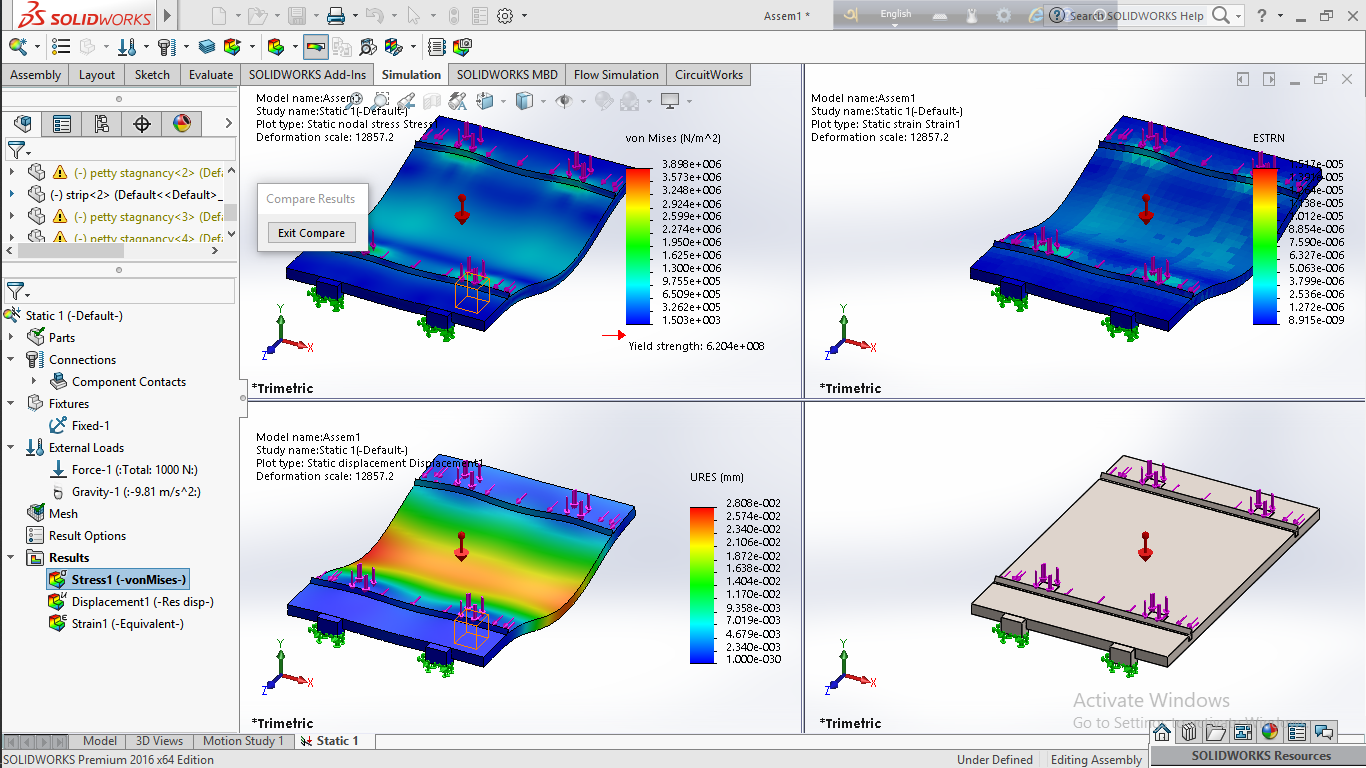This screenshot has width=1366, height=768.
Task: Select the 3D Views bottom tab
Action: pos(159,741)
